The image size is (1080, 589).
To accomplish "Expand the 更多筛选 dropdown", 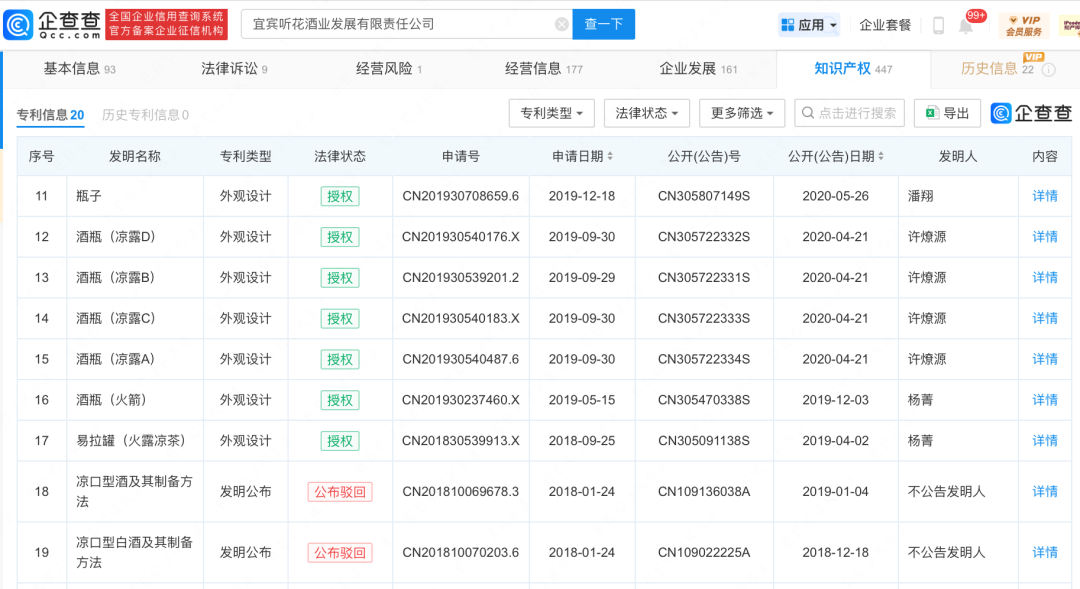I will point(742,113).
